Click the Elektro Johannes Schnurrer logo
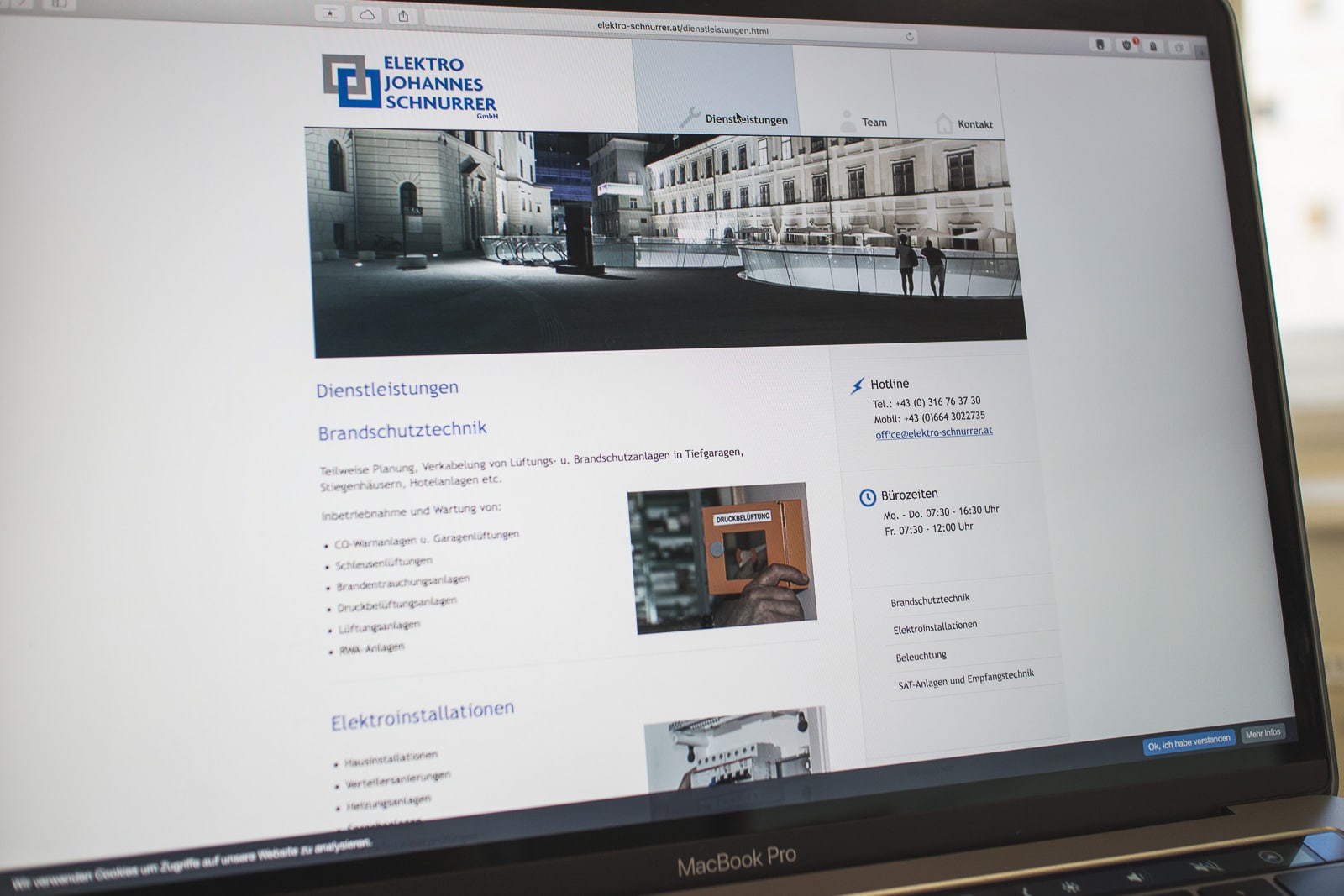1344x896 pixels. pos(410,86)
